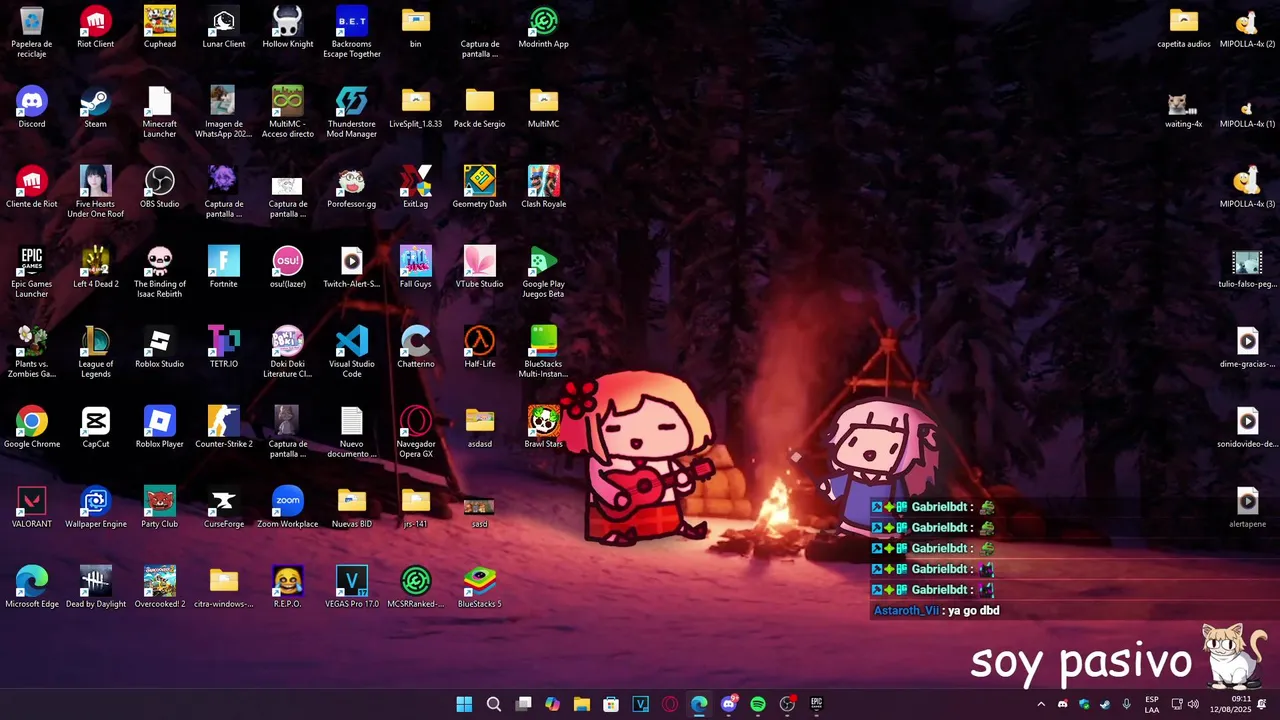Image resolution: width=1280 pixels, height=720 pixels.
Task: Select the Wallpaper Engine icon
Action: [96, 507]
